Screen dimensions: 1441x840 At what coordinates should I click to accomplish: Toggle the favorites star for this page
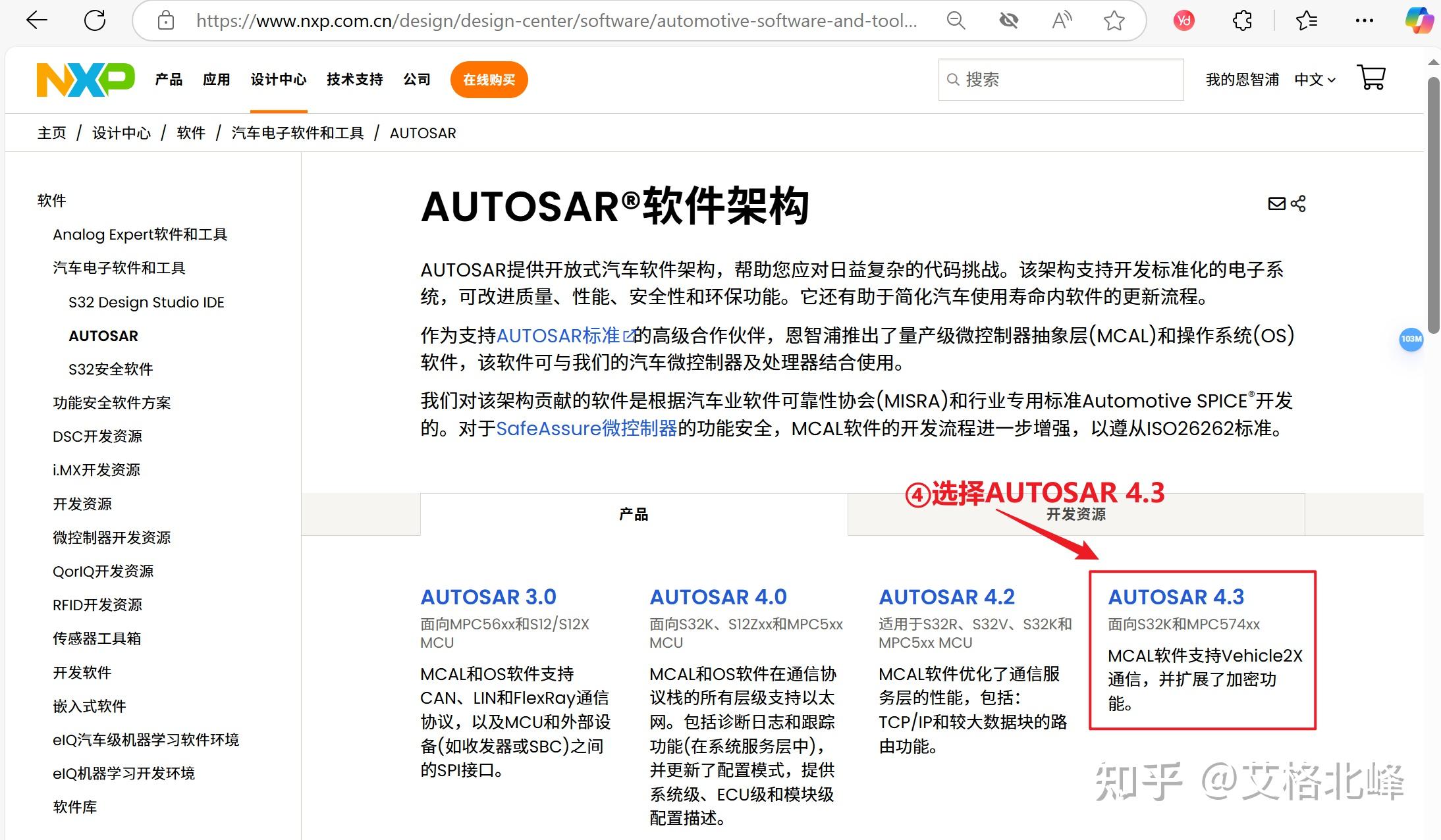(1114, 20)
